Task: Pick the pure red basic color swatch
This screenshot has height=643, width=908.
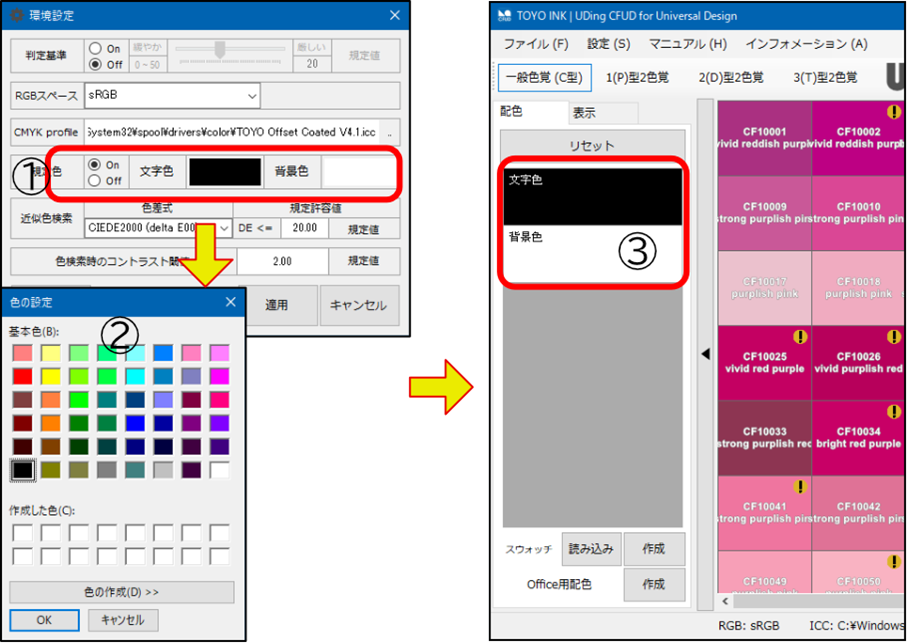Action: [22, 376]
